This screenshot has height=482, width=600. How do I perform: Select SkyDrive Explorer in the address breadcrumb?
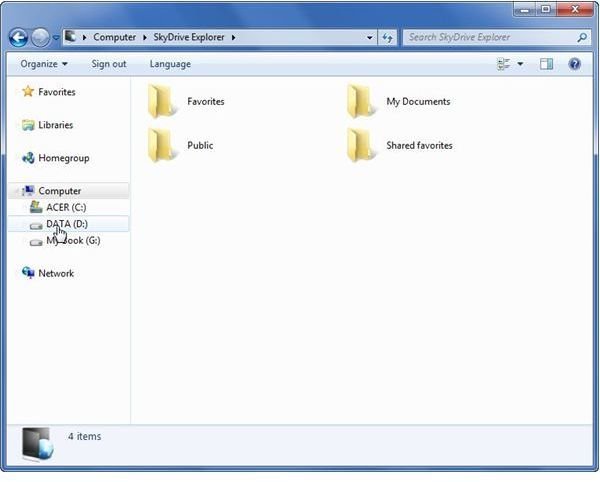tap(189, 37)
